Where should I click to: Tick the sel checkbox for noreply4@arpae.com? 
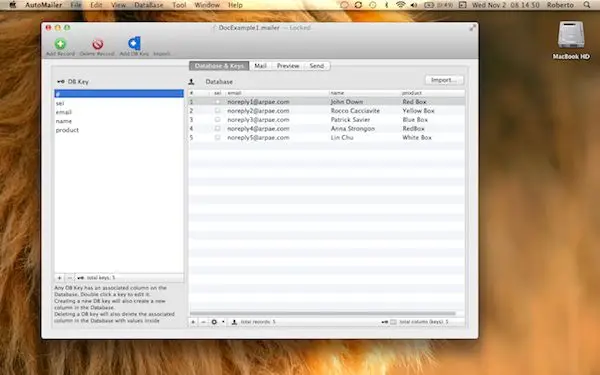point(217,129)
